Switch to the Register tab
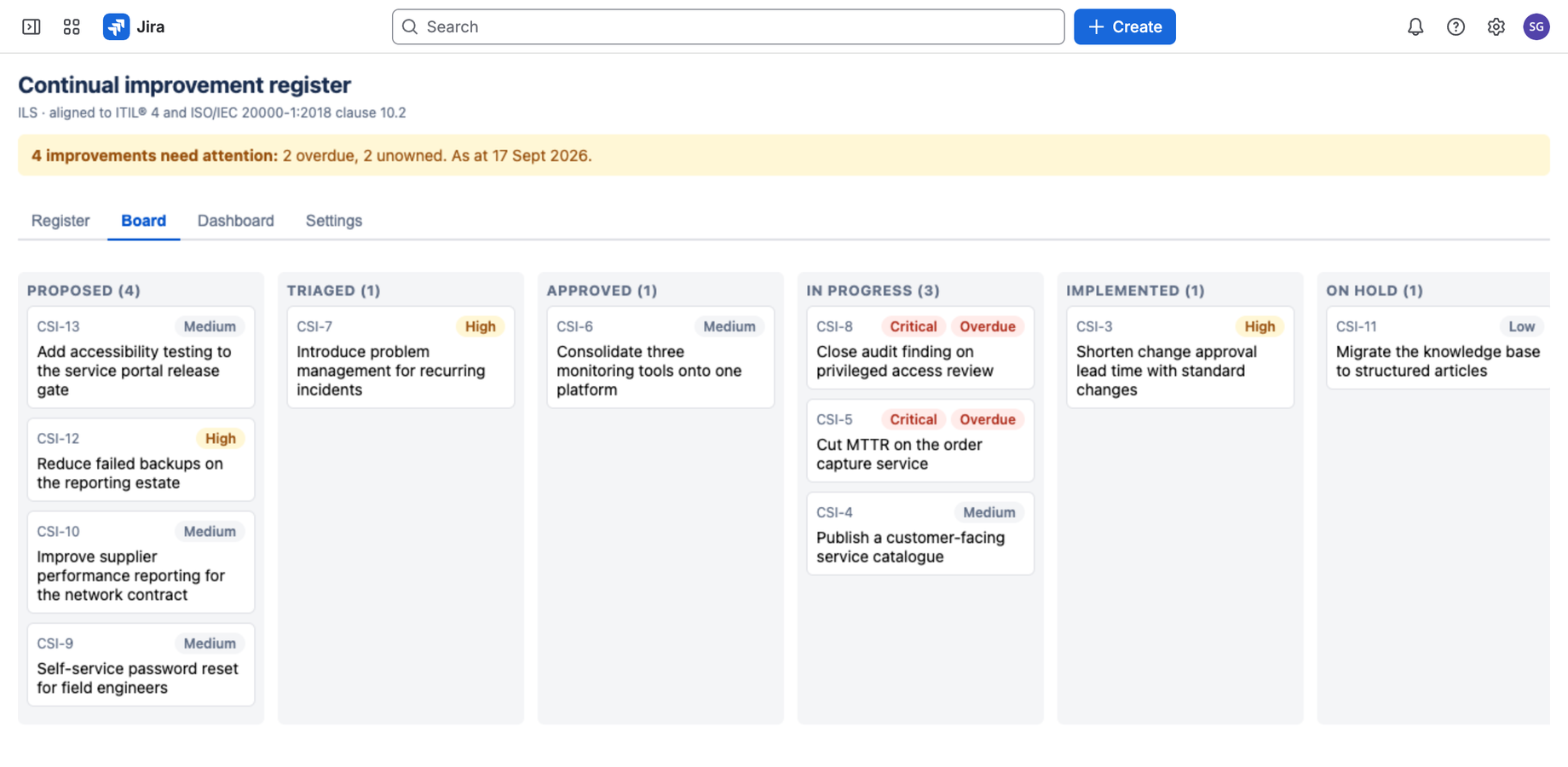This screenshot has height=767, width=1568. tap(61, 221)
